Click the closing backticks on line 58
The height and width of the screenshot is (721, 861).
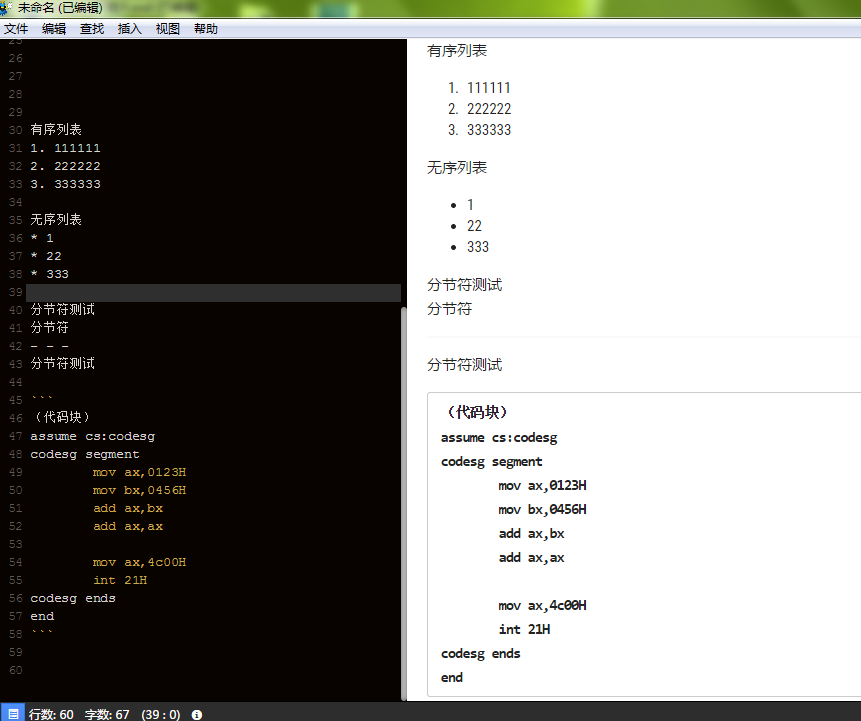pos(42,631)
